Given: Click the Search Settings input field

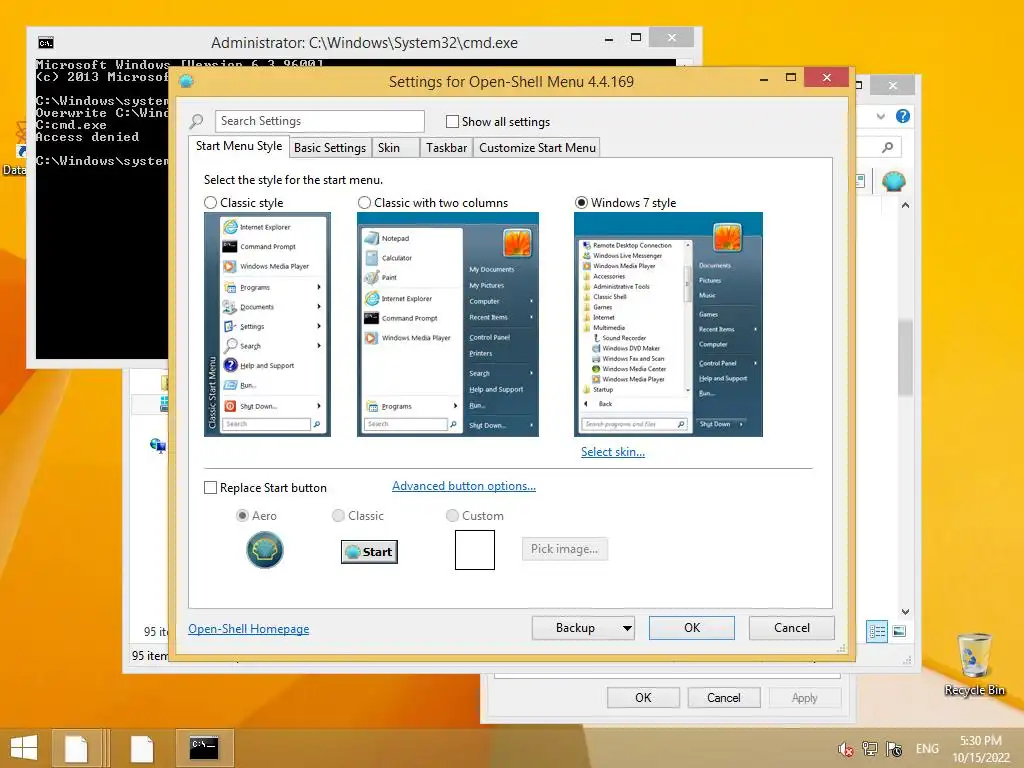Looking at the screenshot, I should coord(319,121).
